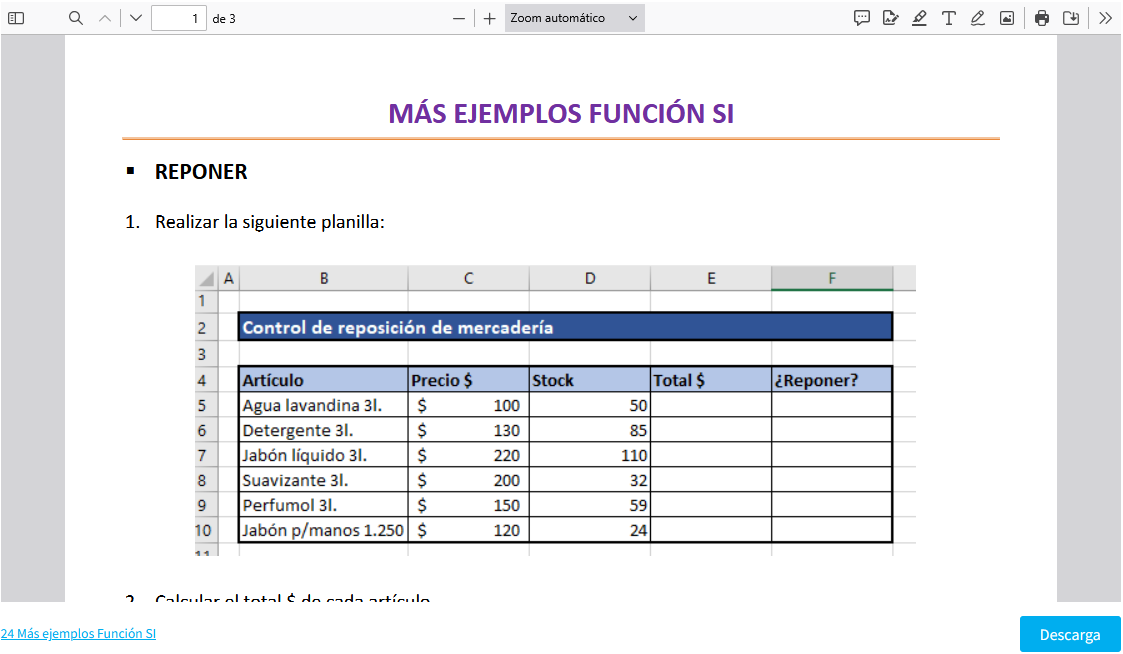This screenshot has width=1123, height=654.
Task: Zoom in on the document
Action: click(489, 18)
